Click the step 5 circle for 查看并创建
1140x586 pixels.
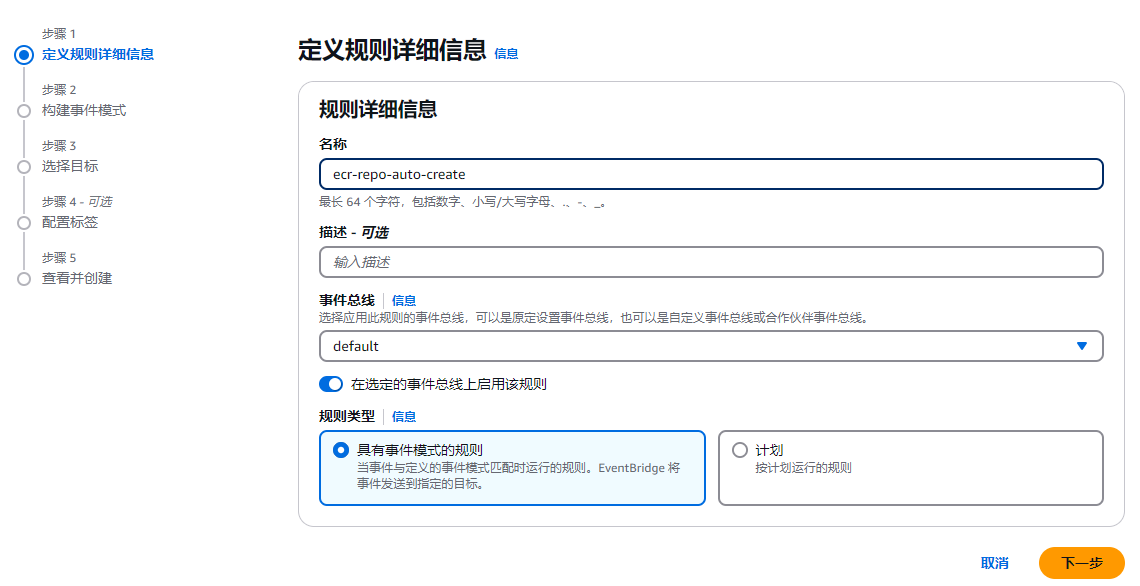point(24,278)
